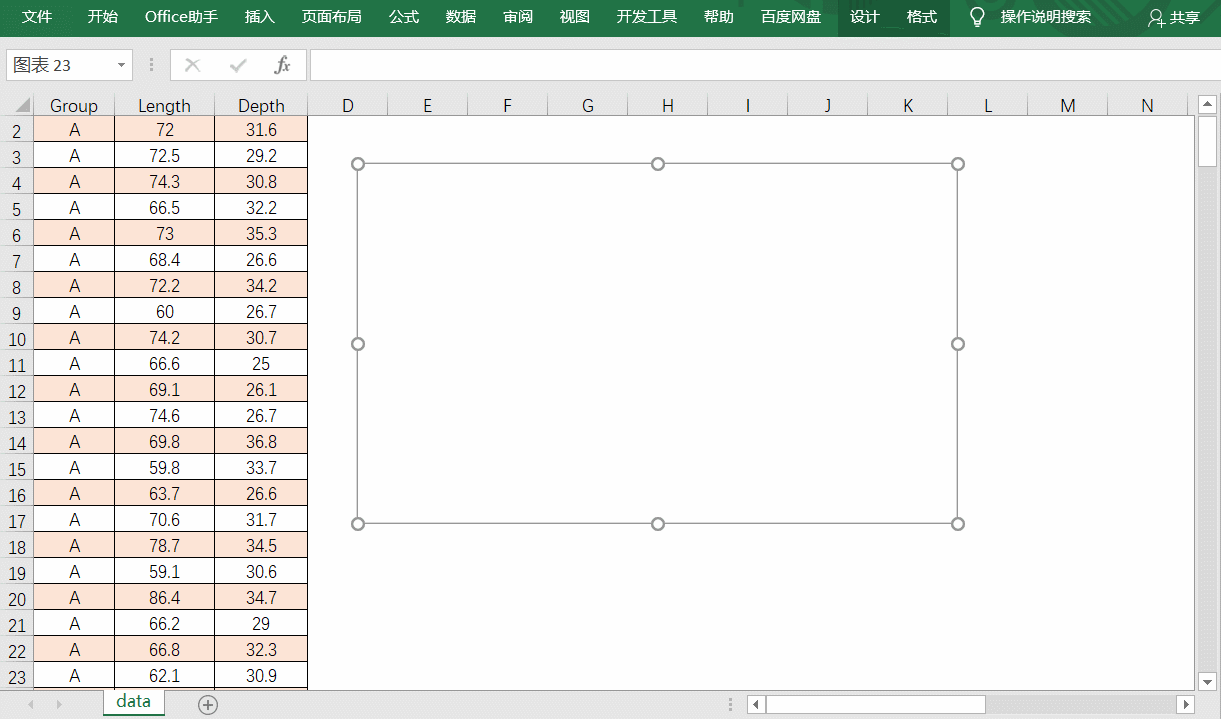Open the 百度网盘 tab

(791, 17)
